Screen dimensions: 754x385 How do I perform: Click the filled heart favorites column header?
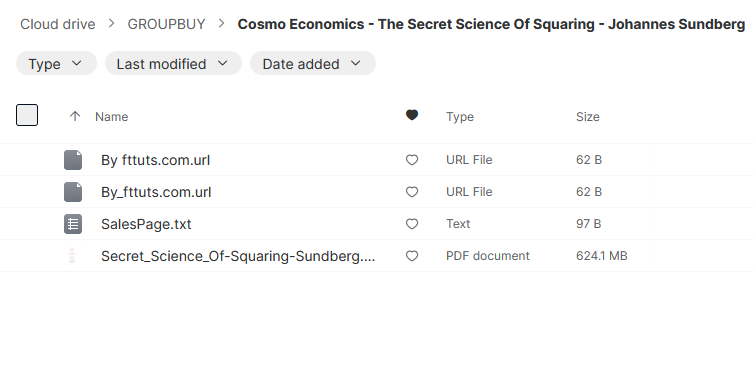pos(412,115)
